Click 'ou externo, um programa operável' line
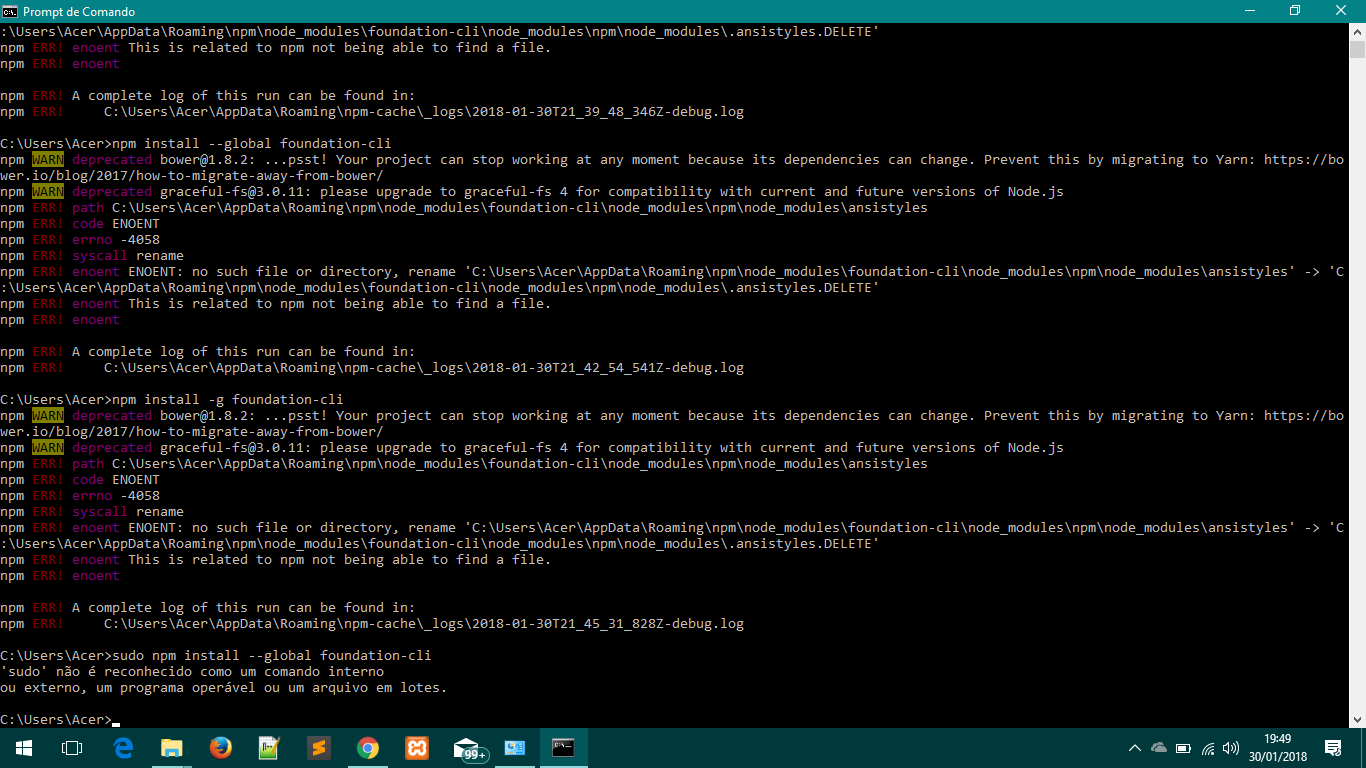Viewport: 1366px width, 768px height. pyautogui.click(x=224, y=688)
